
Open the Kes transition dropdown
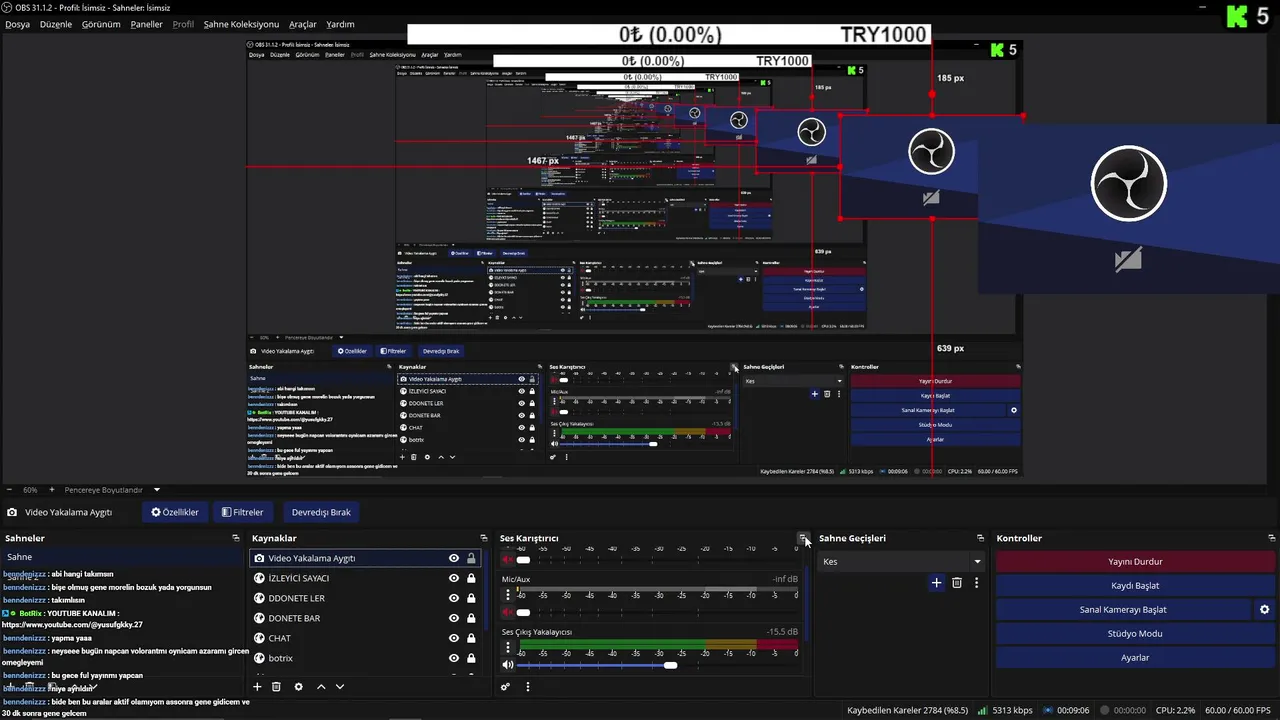900,562
